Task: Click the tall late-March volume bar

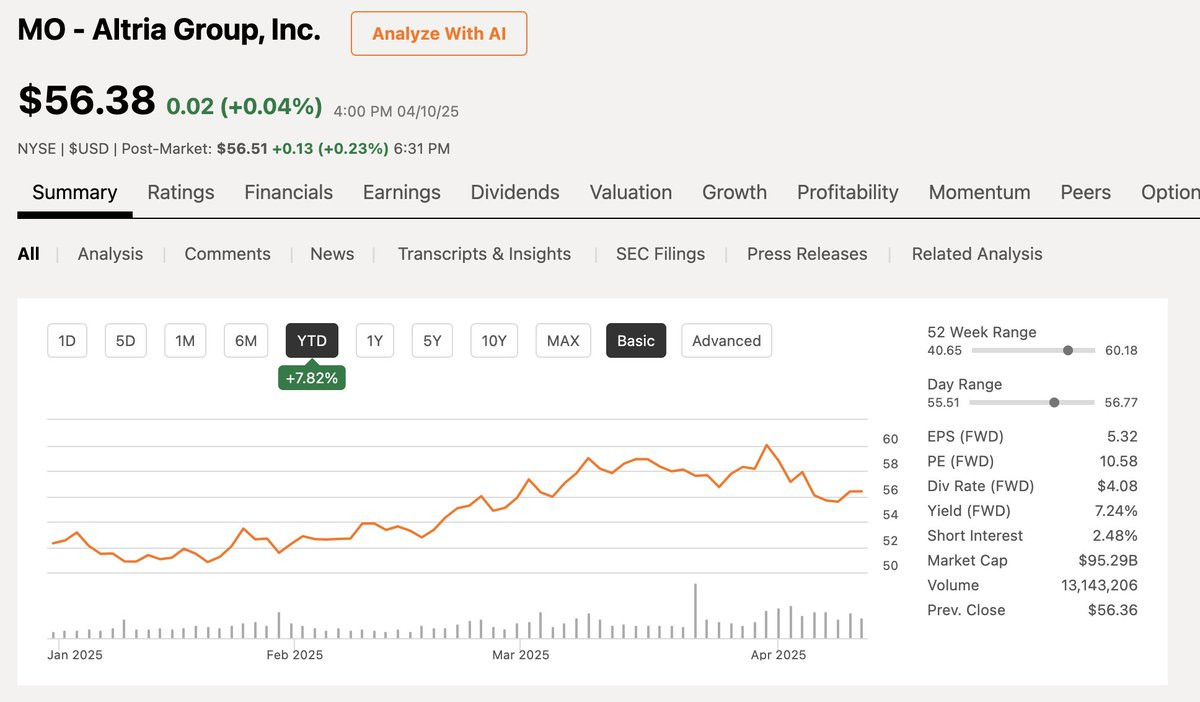Action: point(694,610)
